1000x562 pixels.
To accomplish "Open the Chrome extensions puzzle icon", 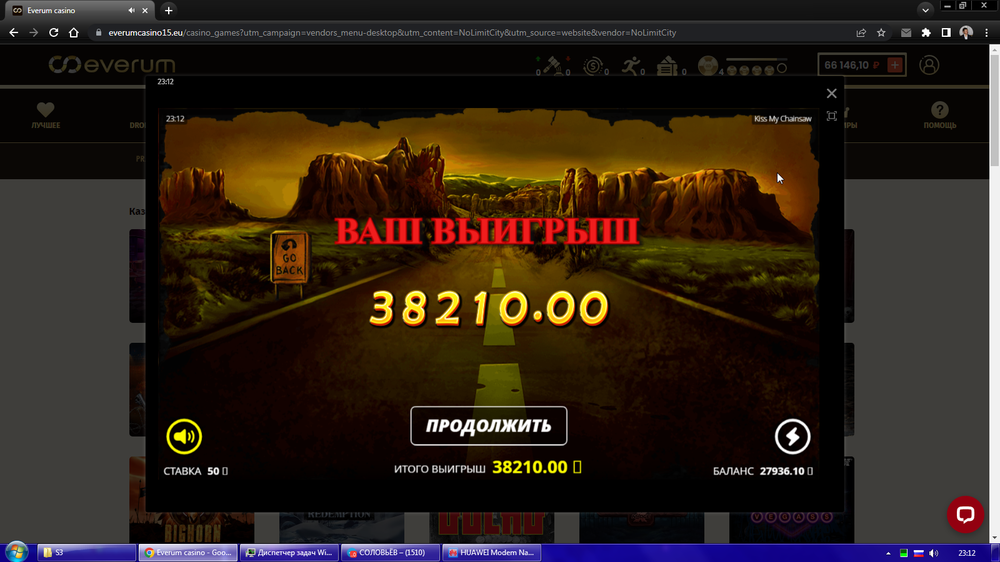I will (926, 33).
